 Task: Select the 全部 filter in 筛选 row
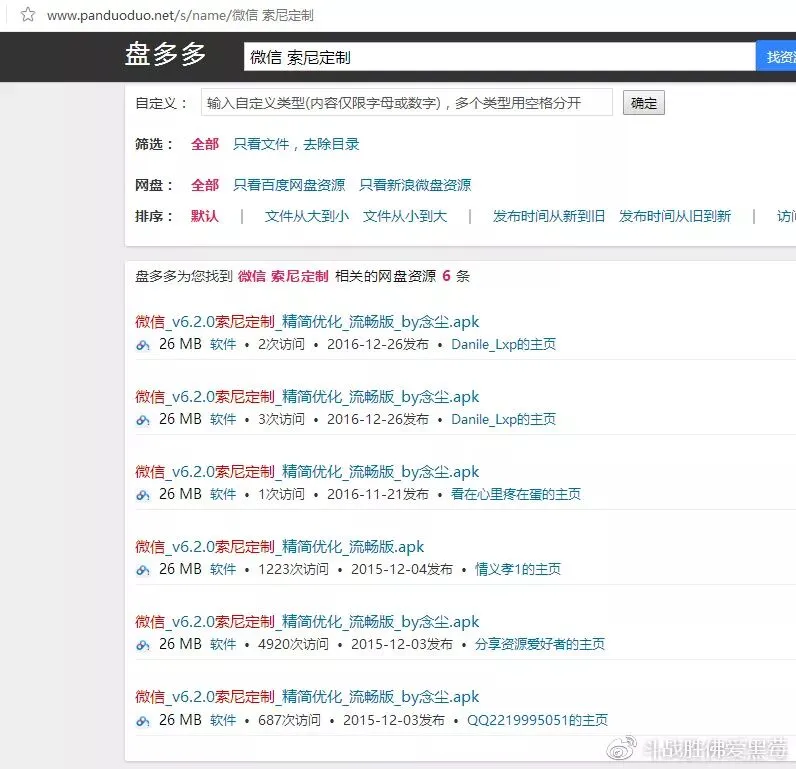pos(205,144)
